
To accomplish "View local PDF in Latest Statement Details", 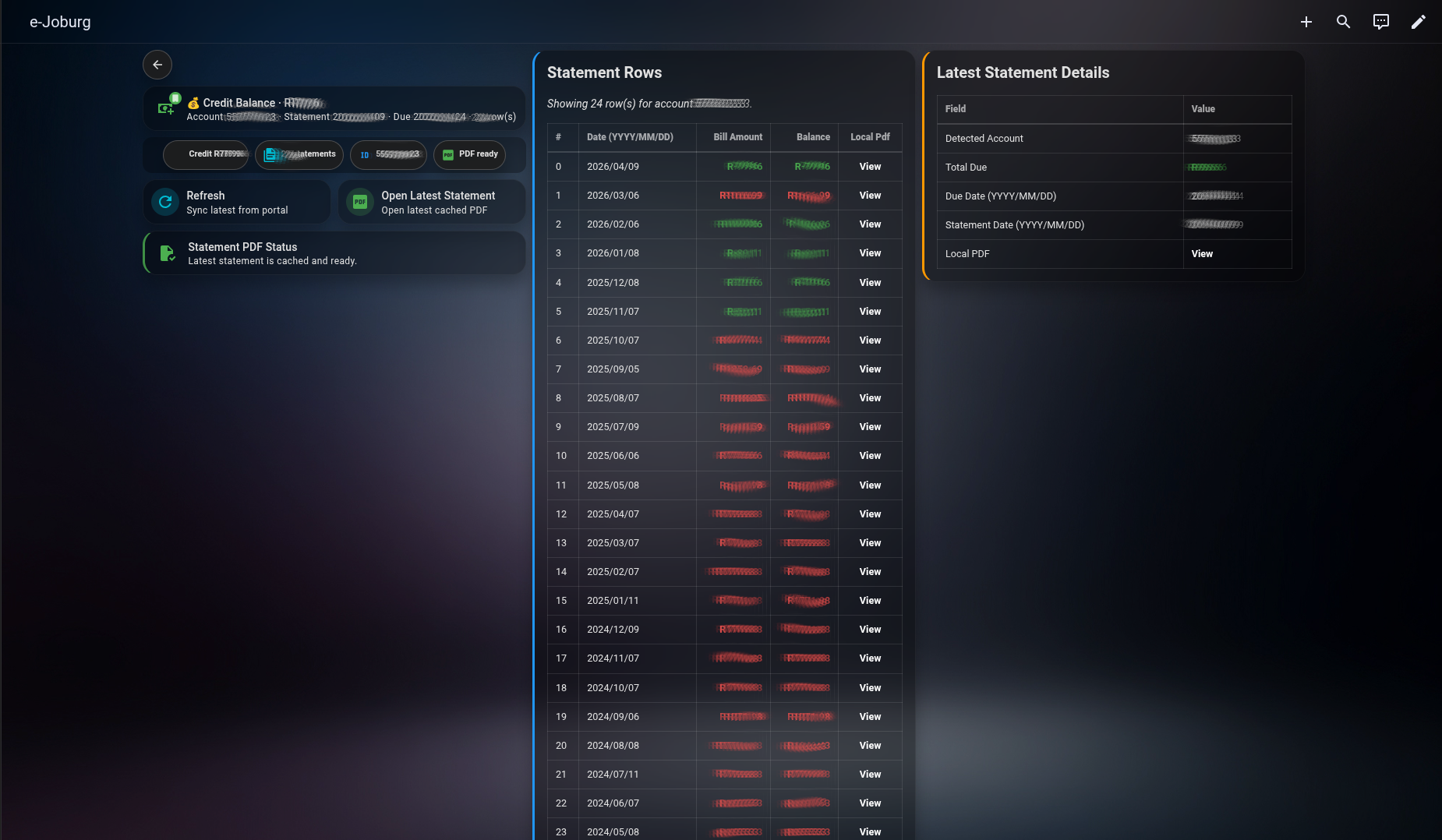I will click(1202, 254).
